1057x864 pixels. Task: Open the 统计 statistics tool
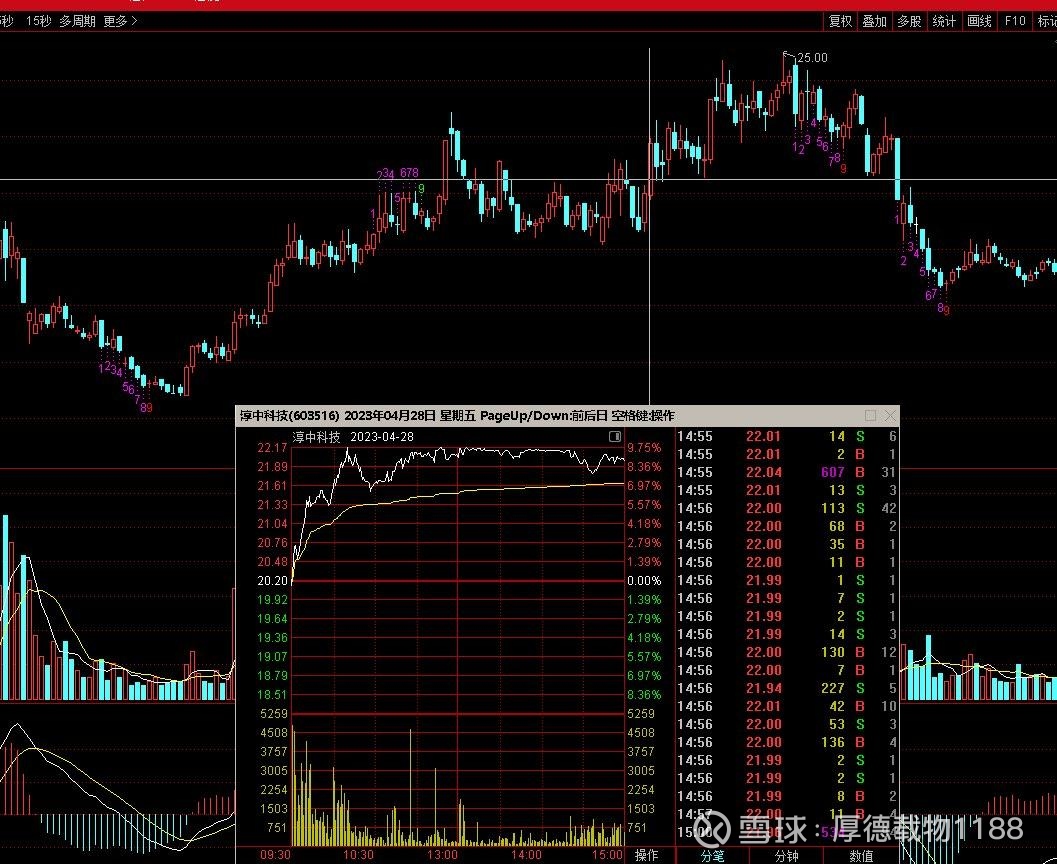point(944,21)
